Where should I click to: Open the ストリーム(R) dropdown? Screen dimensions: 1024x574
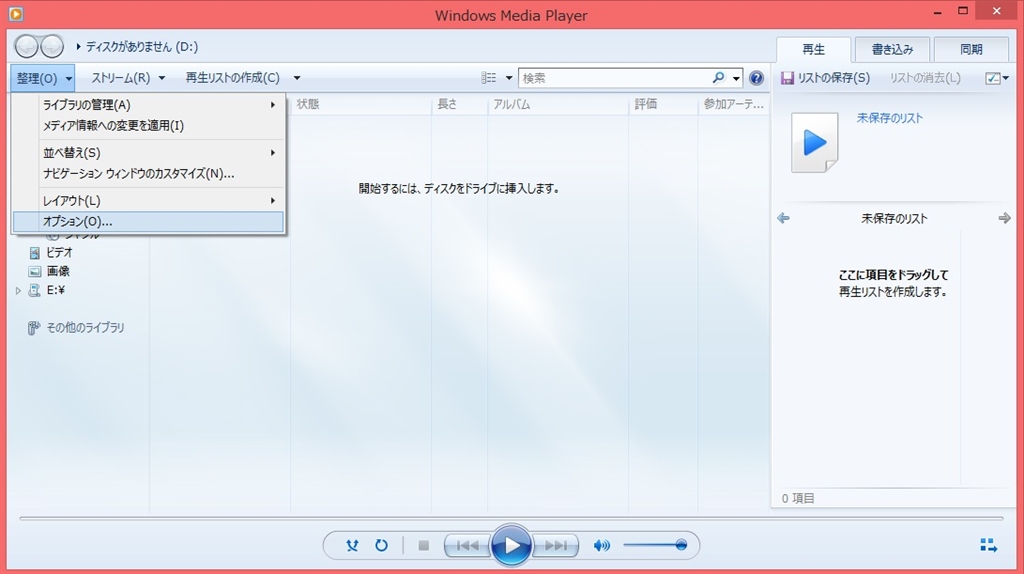(x=128, y=78)
